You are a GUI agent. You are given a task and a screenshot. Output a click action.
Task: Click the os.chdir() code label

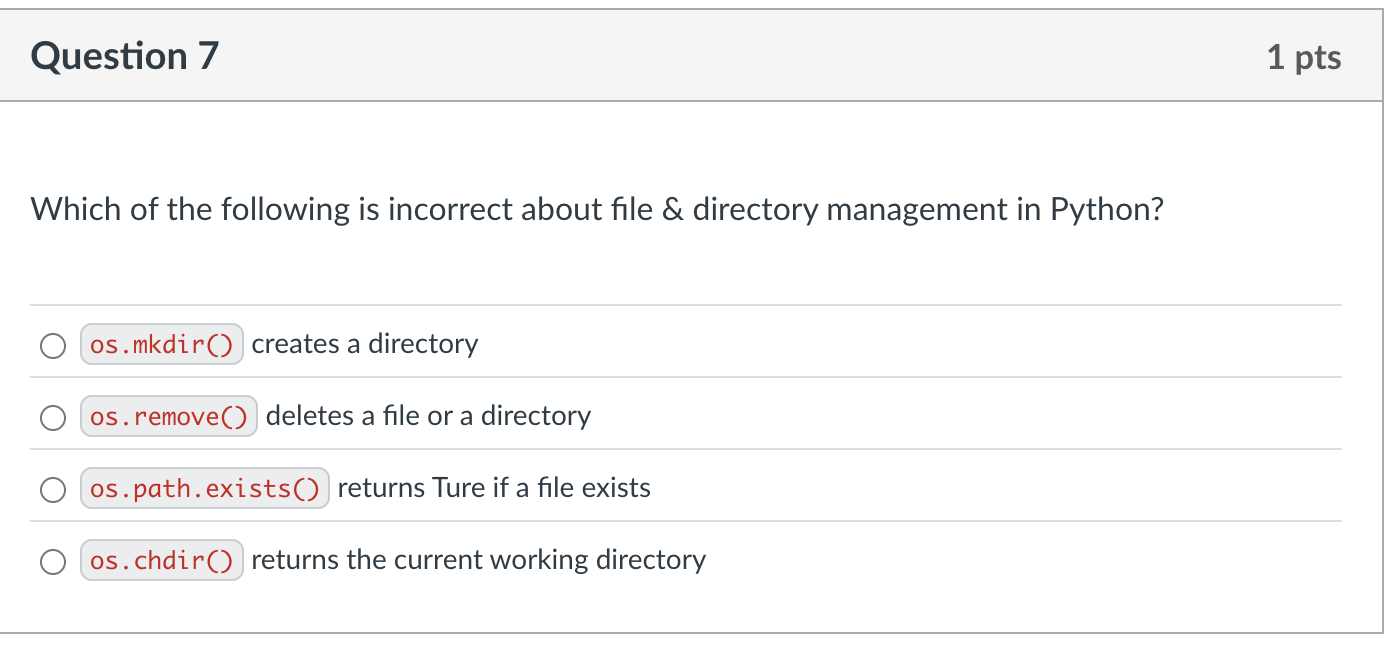(x=162, y=561)
